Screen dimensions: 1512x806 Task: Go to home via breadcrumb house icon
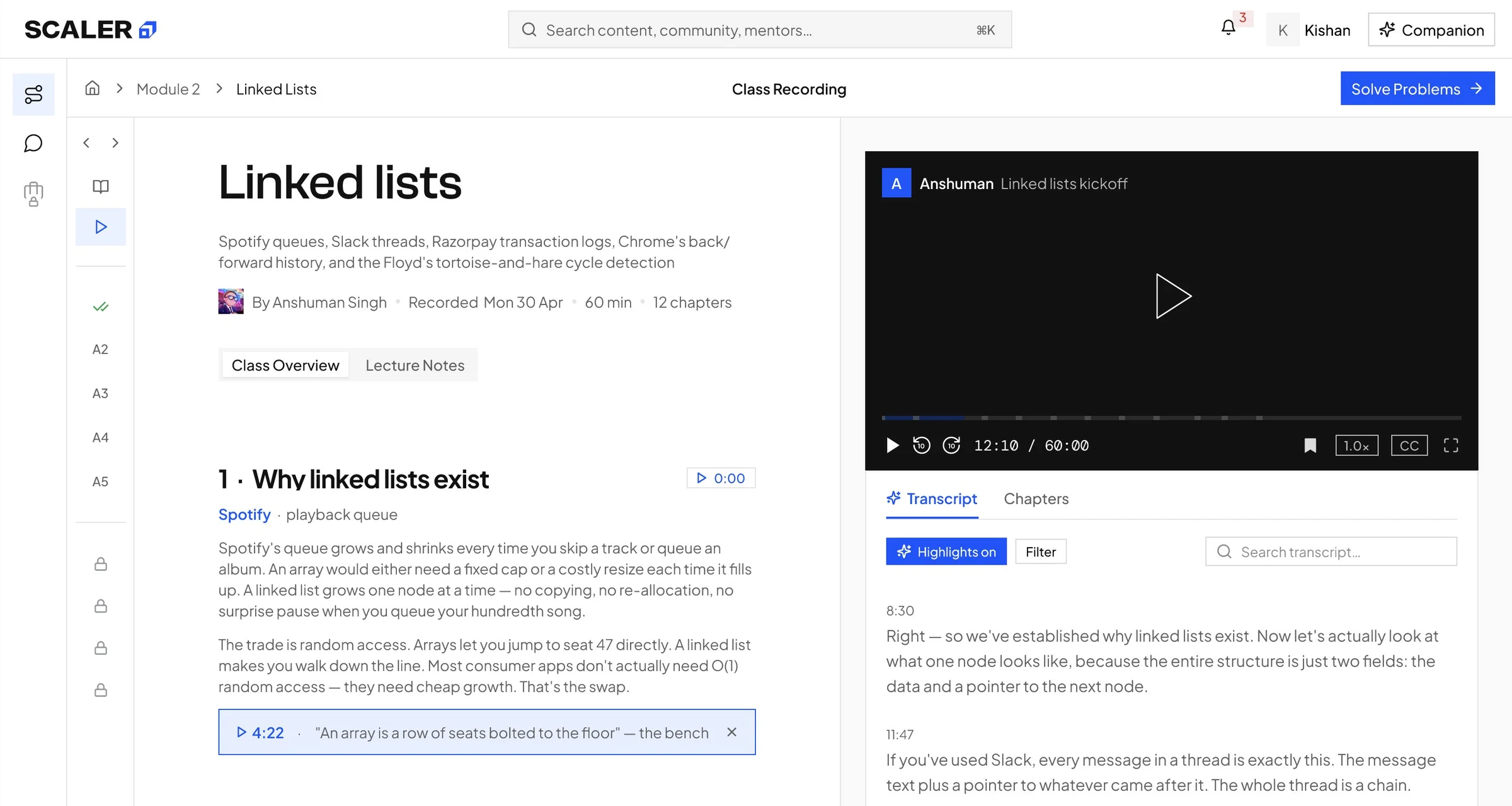click(93, 89)
